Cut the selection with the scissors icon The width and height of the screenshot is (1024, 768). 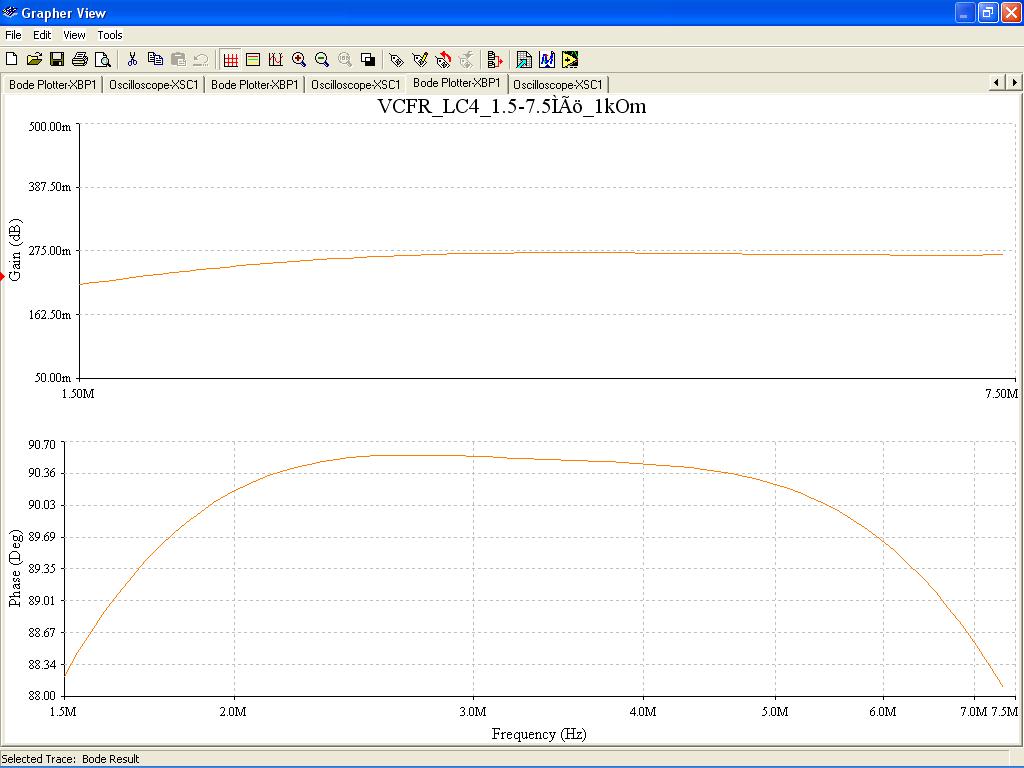tap(132, 59)
